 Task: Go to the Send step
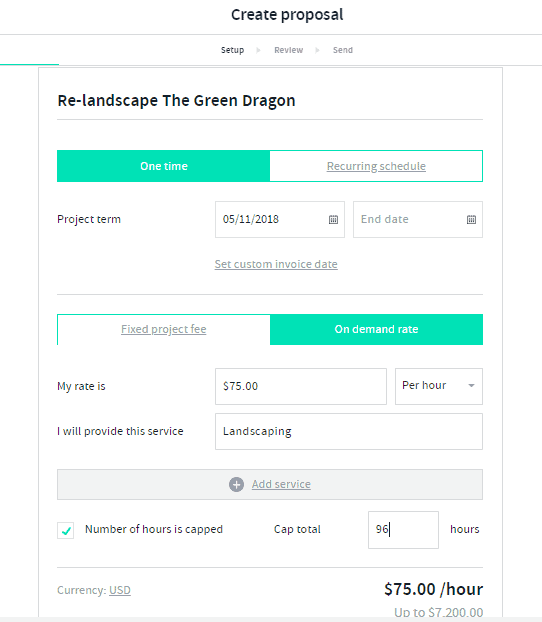[x=343, y=50]
